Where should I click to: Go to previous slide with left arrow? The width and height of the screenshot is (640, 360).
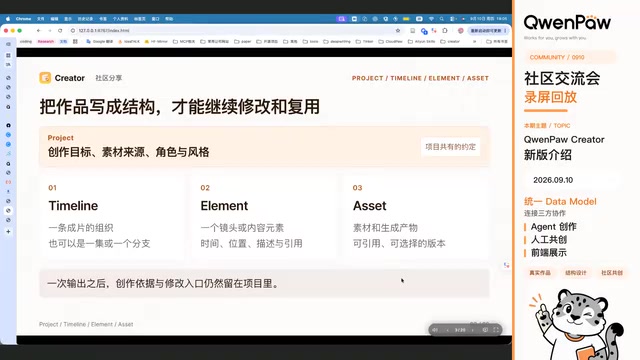click(x=448, y=330)
